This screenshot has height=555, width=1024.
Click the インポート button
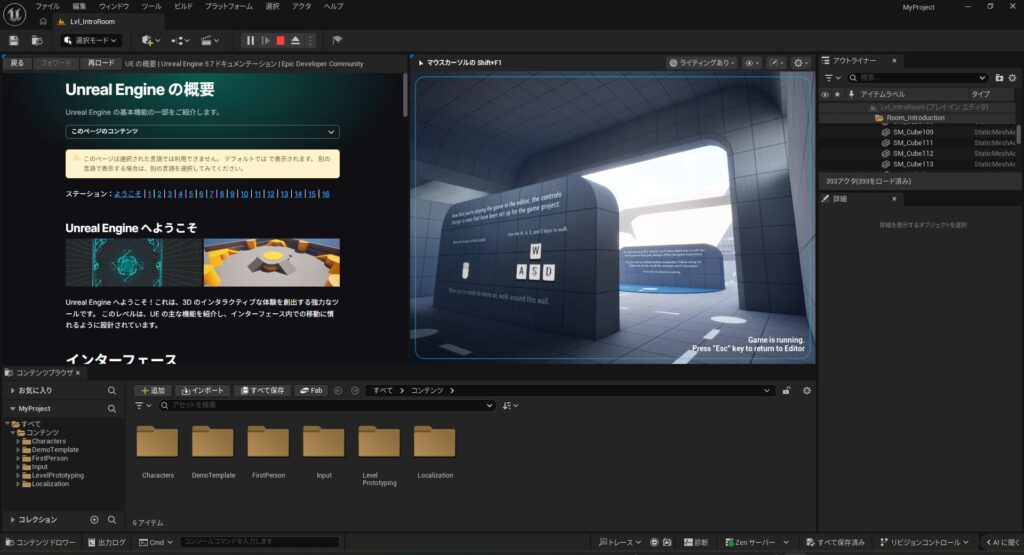203,390
